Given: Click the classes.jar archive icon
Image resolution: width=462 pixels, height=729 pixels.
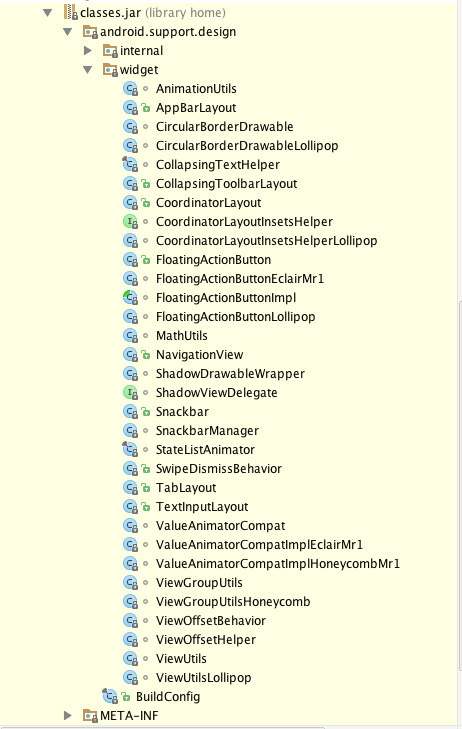Looking at the screenshot, I should click(71, 13).
